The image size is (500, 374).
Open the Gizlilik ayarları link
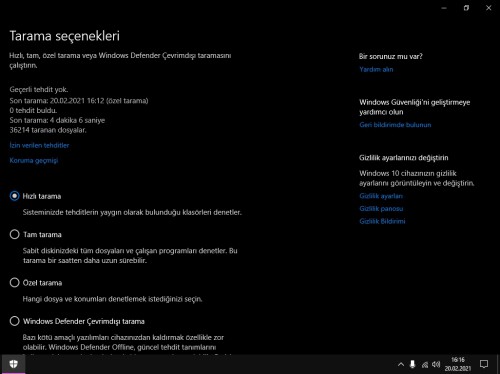(x=381, y=196)
